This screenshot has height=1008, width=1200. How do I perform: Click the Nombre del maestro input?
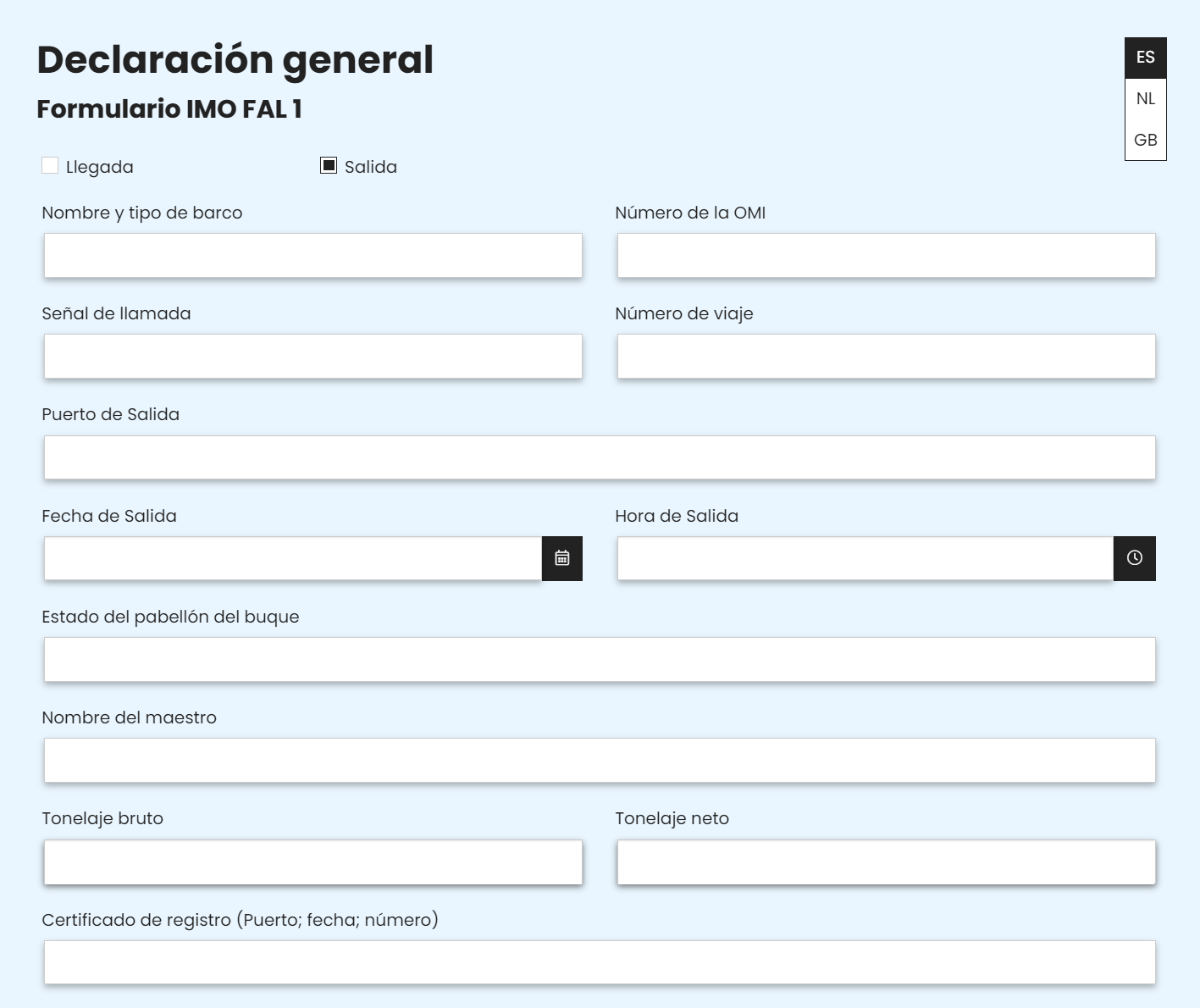pyautogui.click(x=600, y=761)
